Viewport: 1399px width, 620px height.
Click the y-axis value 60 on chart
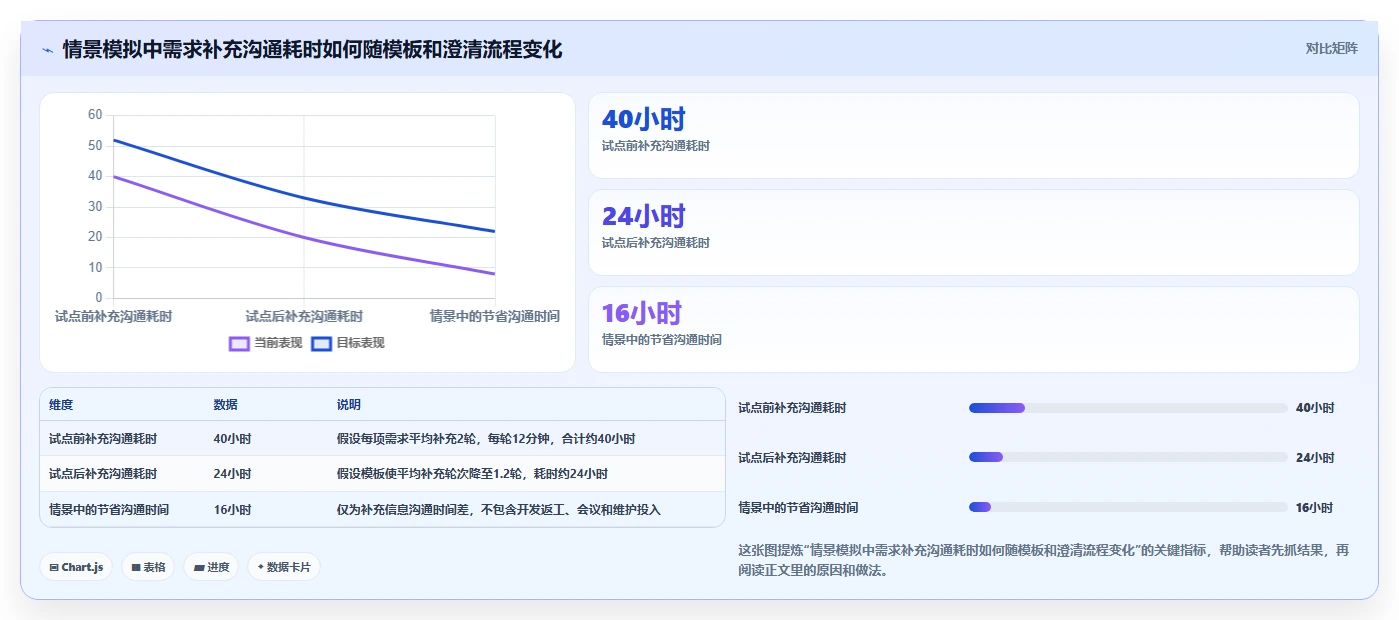pos(95,115)
